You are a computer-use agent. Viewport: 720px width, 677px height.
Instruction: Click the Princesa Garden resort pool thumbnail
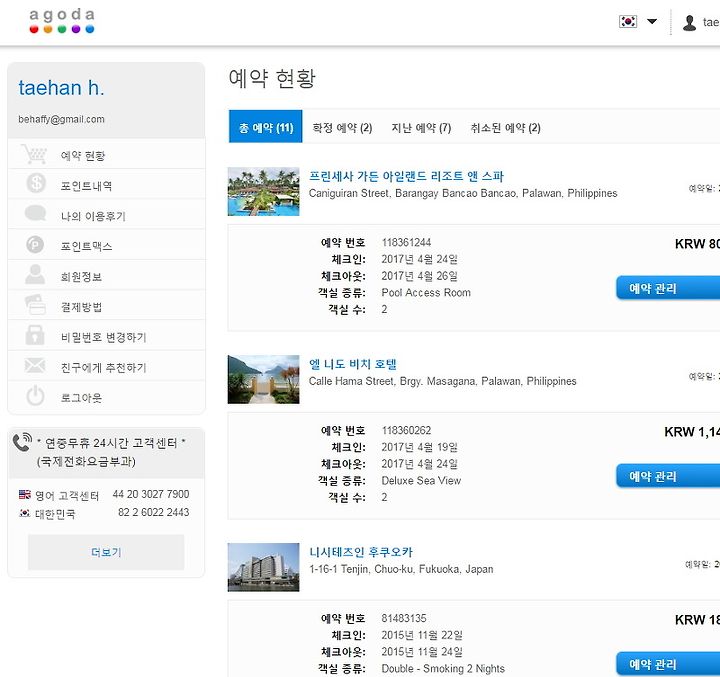click(264, 192)
